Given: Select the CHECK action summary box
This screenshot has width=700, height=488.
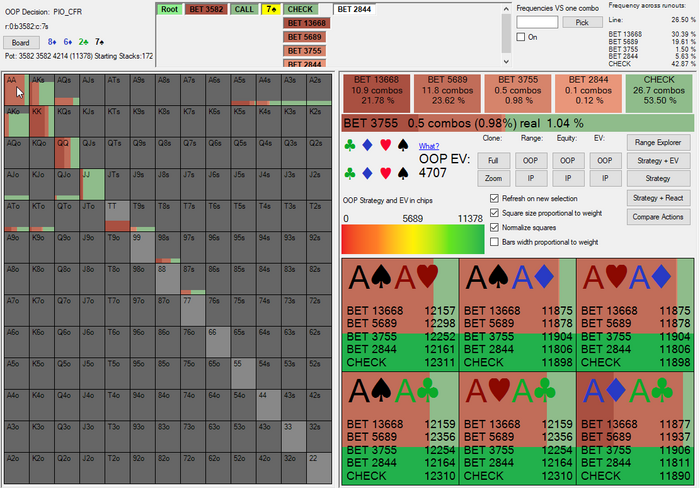Looking at the screenshot, I should [x=659, y=93].
